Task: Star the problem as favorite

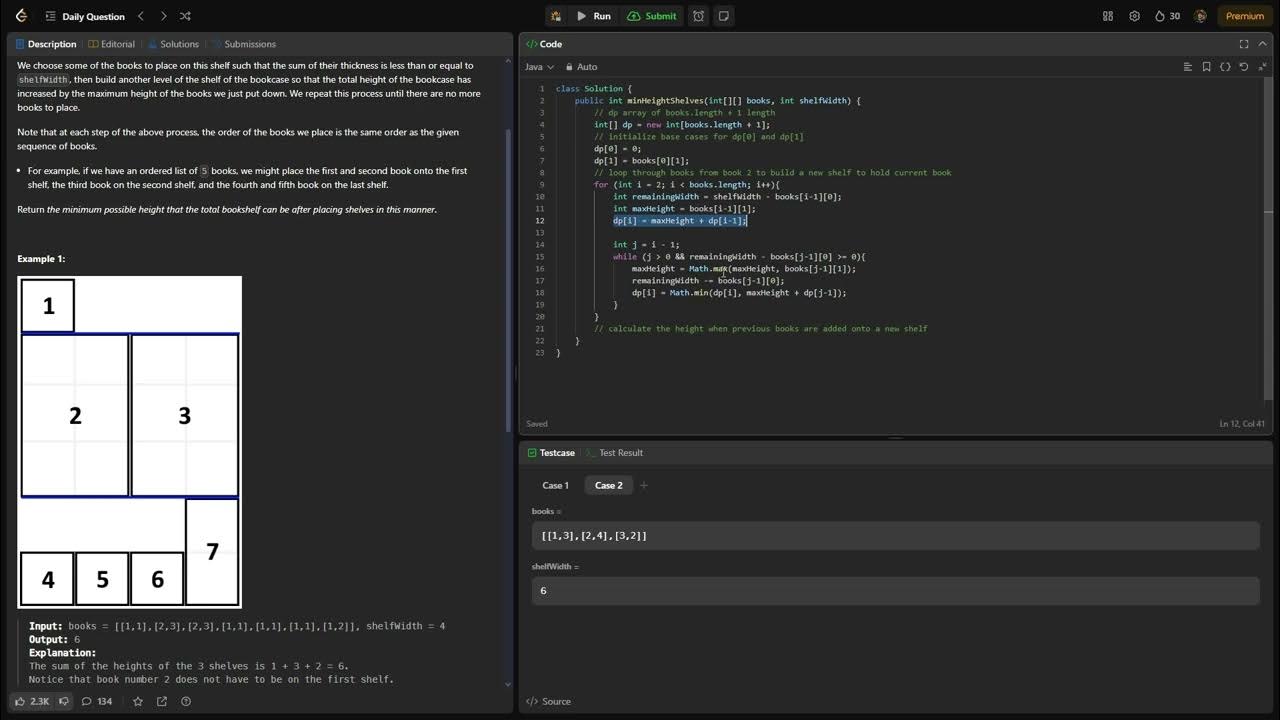Action: tap(138, 701)
